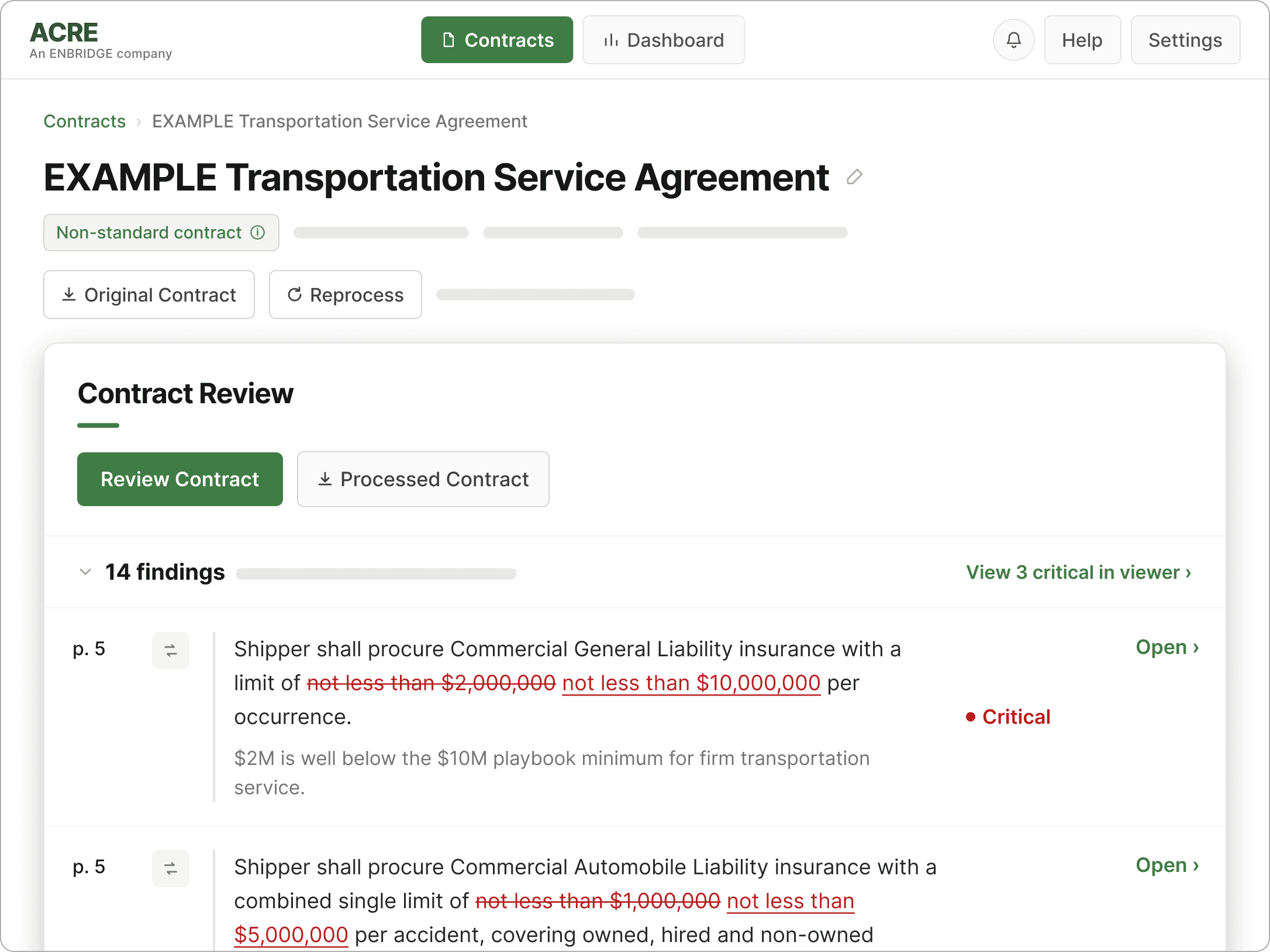The width and height of the screenshot is (1270, 952).
Task: Click the Non-standard contract badge
Action: point(161,233)
